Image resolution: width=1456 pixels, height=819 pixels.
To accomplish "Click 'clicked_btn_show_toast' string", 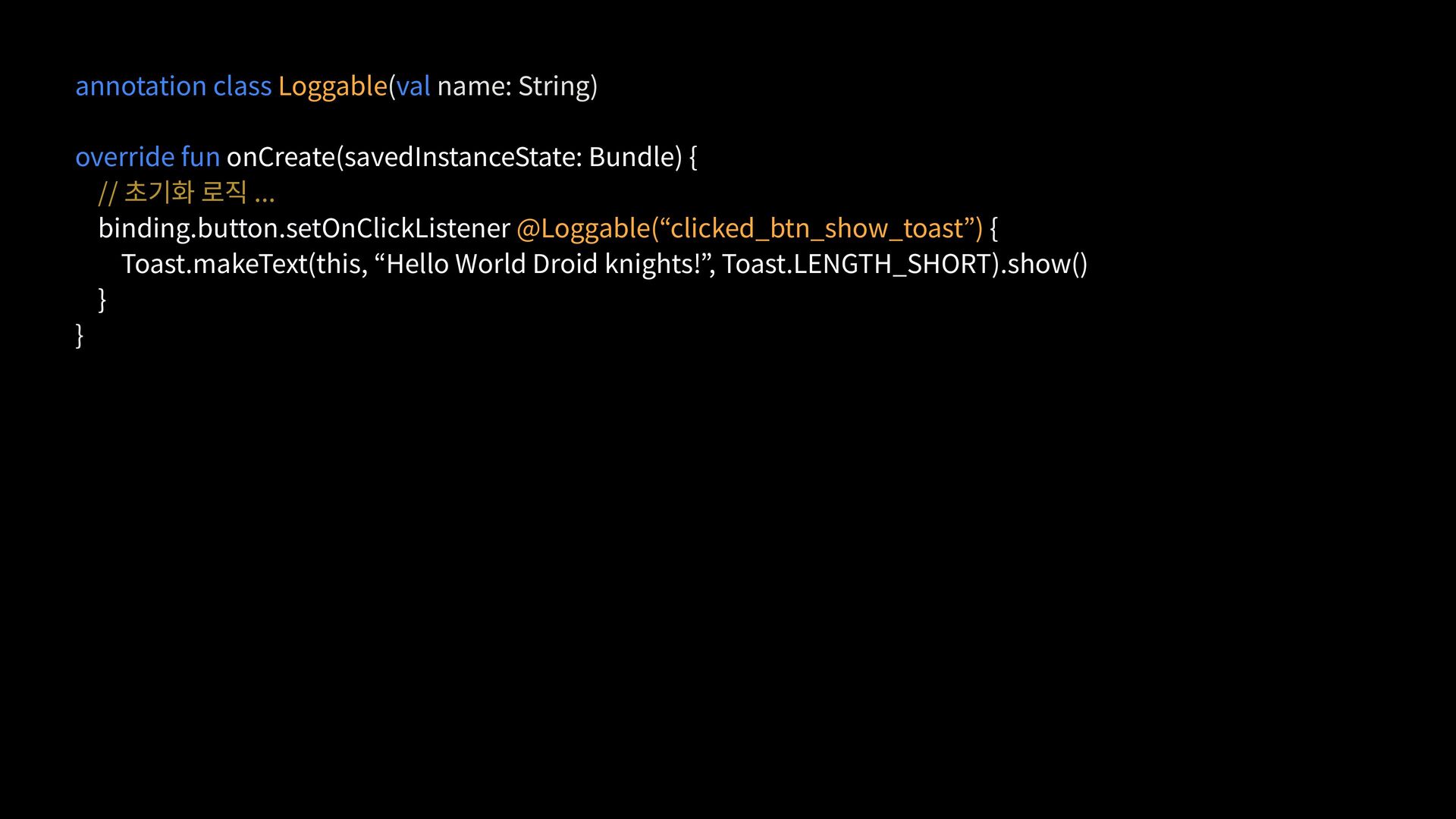I will (817, 228).
